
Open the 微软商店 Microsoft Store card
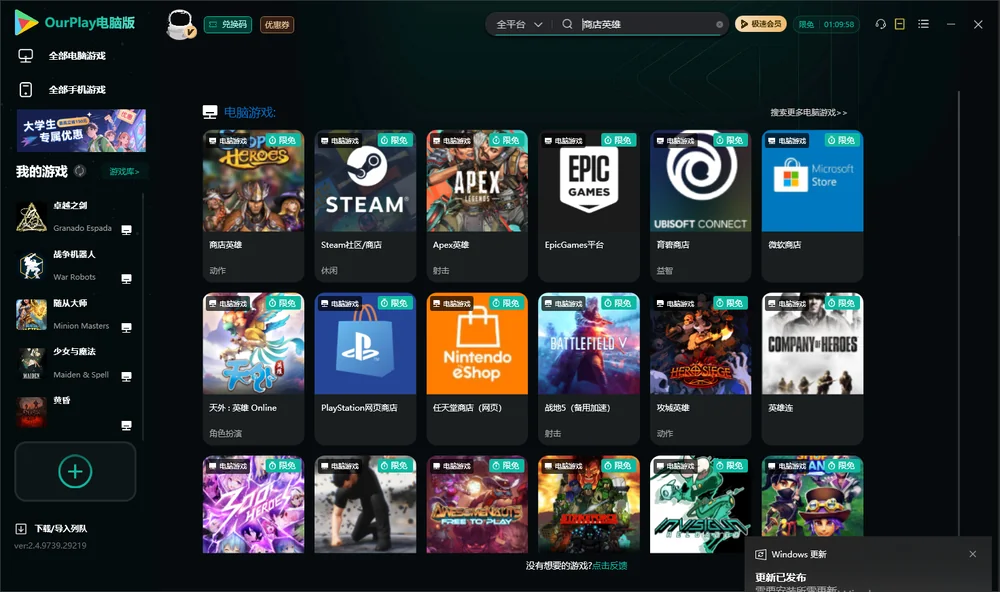812,205
